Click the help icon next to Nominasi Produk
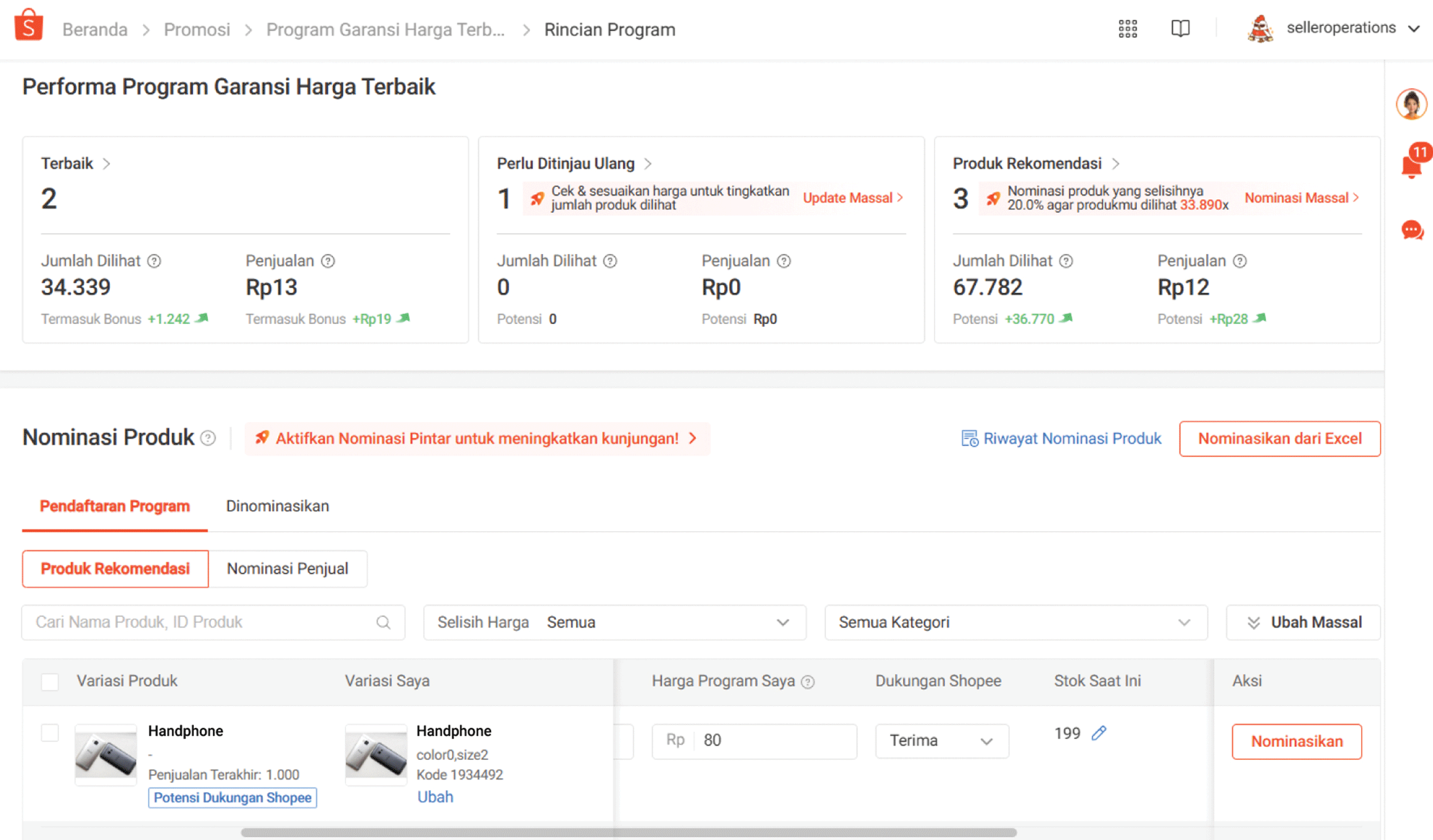The image size is (1433, 840). [208, 438]
